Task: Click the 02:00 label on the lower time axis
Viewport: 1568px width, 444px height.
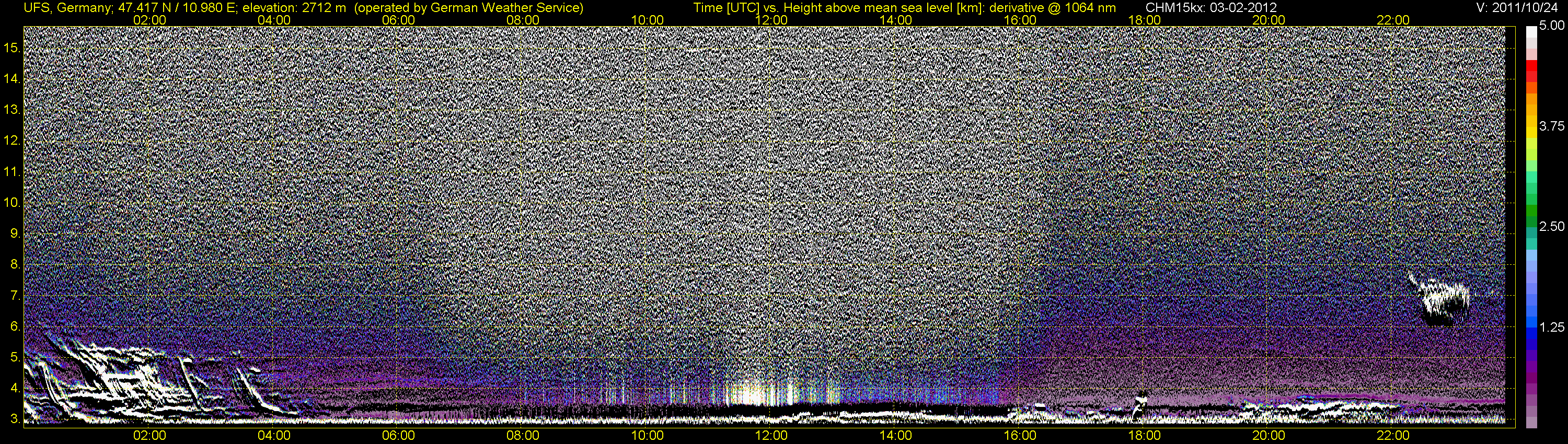Action: pyautogui.click(x=149, y=436)
